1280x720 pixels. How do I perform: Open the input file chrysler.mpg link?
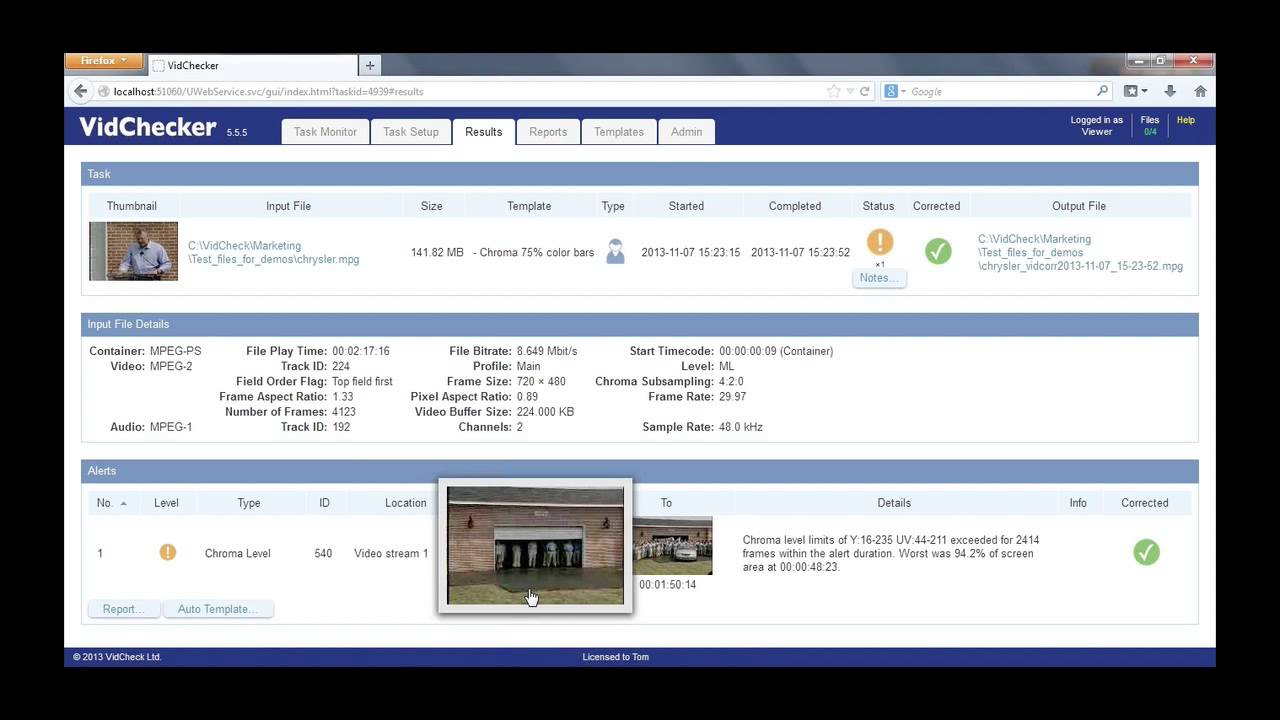[x=274, y=252]
